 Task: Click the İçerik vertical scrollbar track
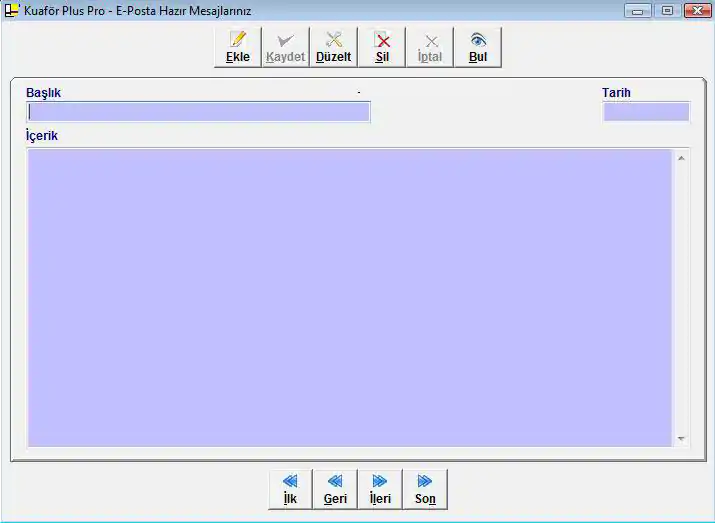click(x=681, y=297)
